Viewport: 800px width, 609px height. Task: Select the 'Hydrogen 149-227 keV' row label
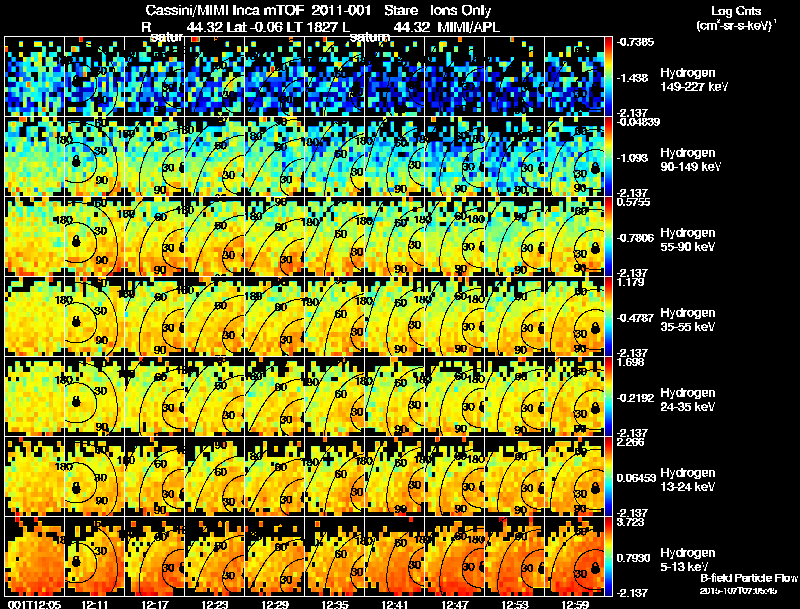click(693, 80)
